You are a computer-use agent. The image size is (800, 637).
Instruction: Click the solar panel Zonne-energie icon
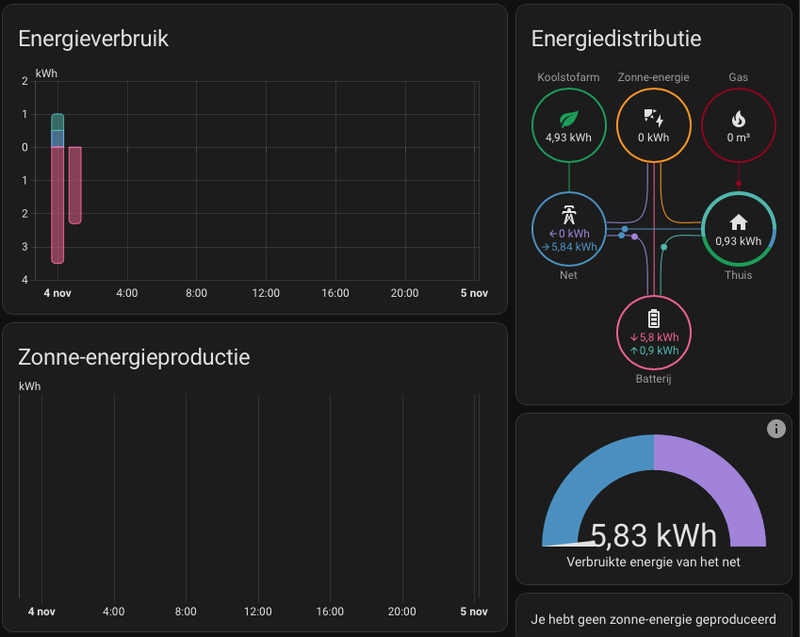pyautogui.click(x=653, y=118)
